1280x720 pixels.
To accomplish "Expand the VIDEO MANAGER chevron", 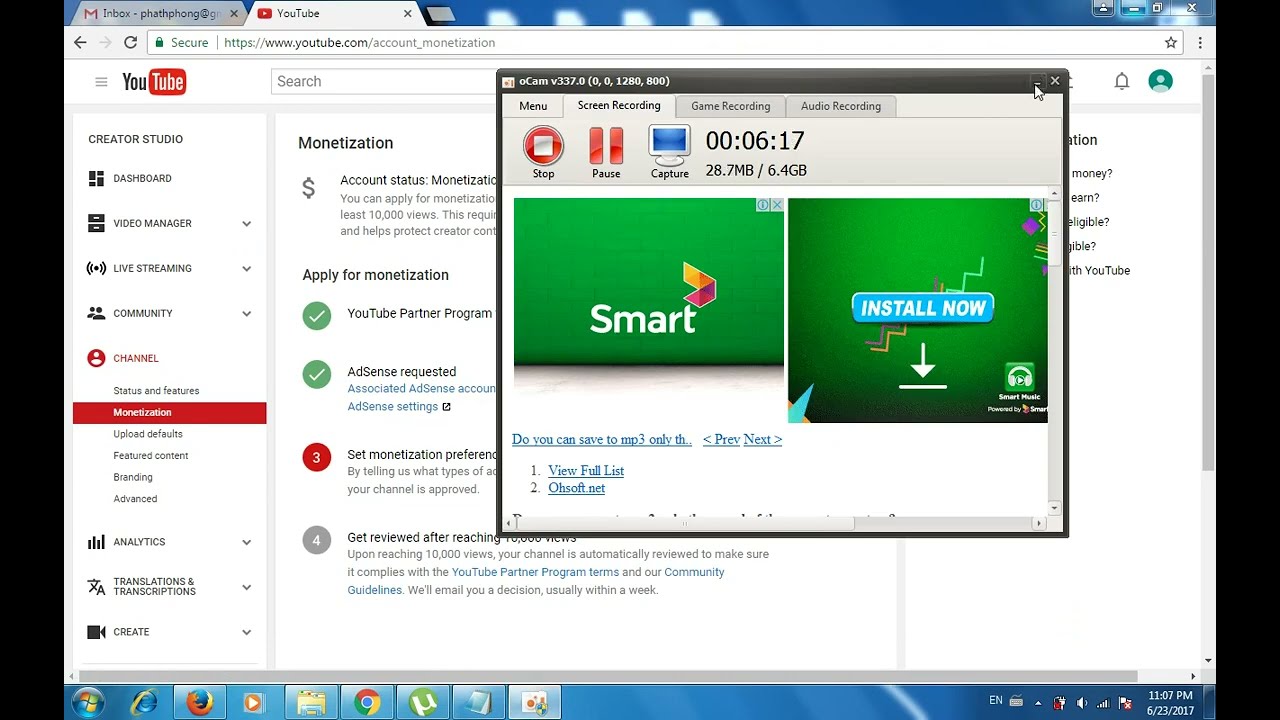I will point(246,224).
